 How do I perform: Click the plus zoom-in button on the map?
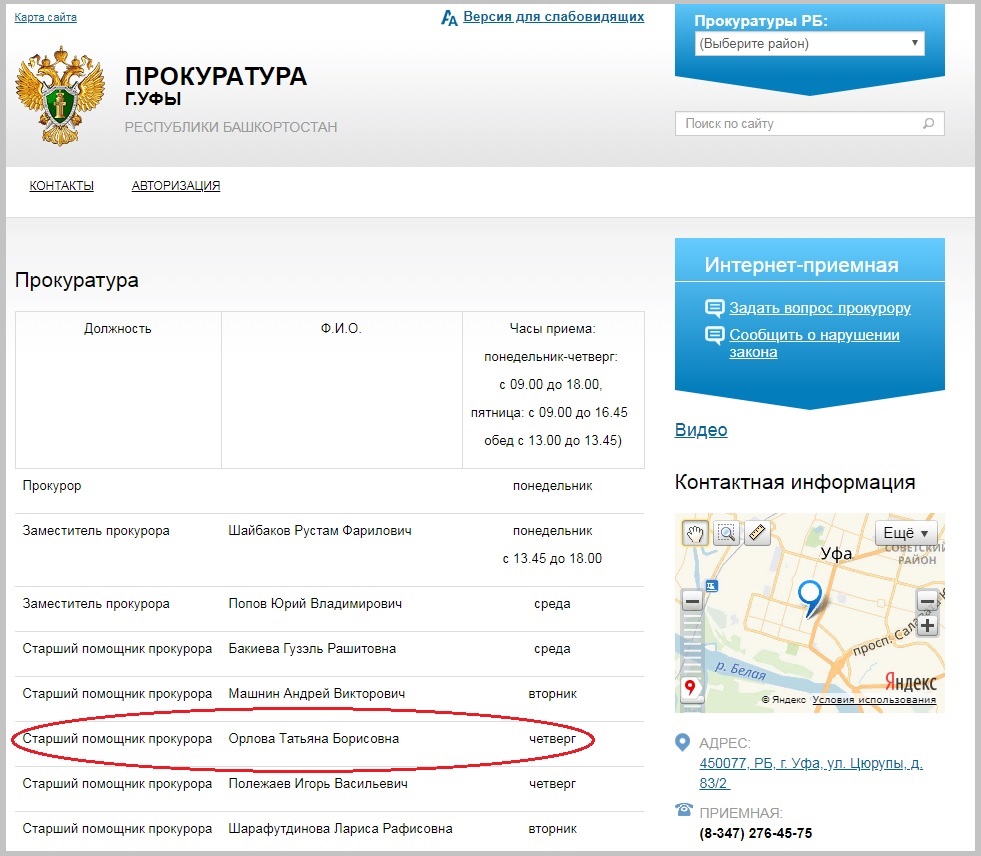[927, 626]
